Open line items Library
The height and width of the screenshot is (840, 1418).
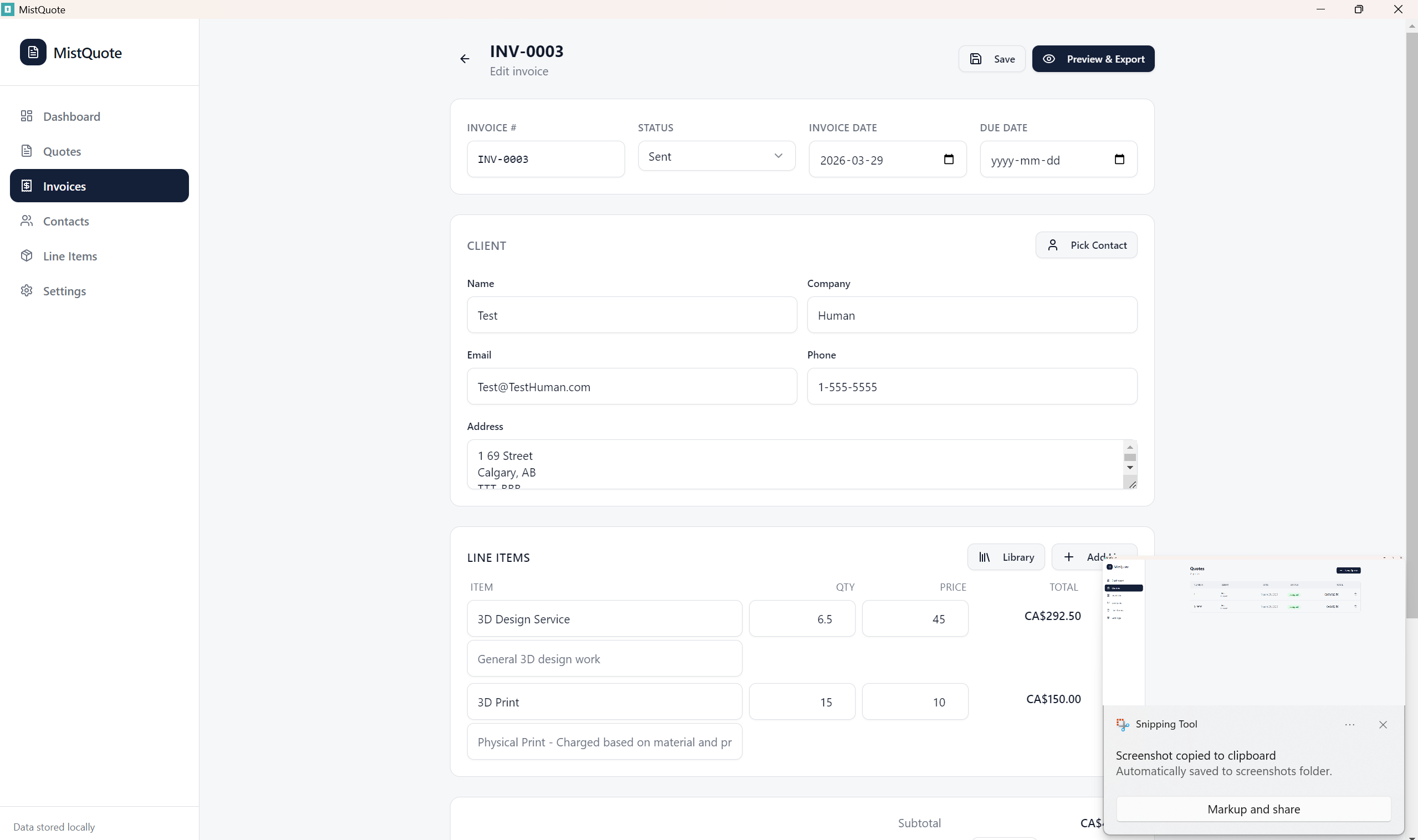coord(1006,557)
